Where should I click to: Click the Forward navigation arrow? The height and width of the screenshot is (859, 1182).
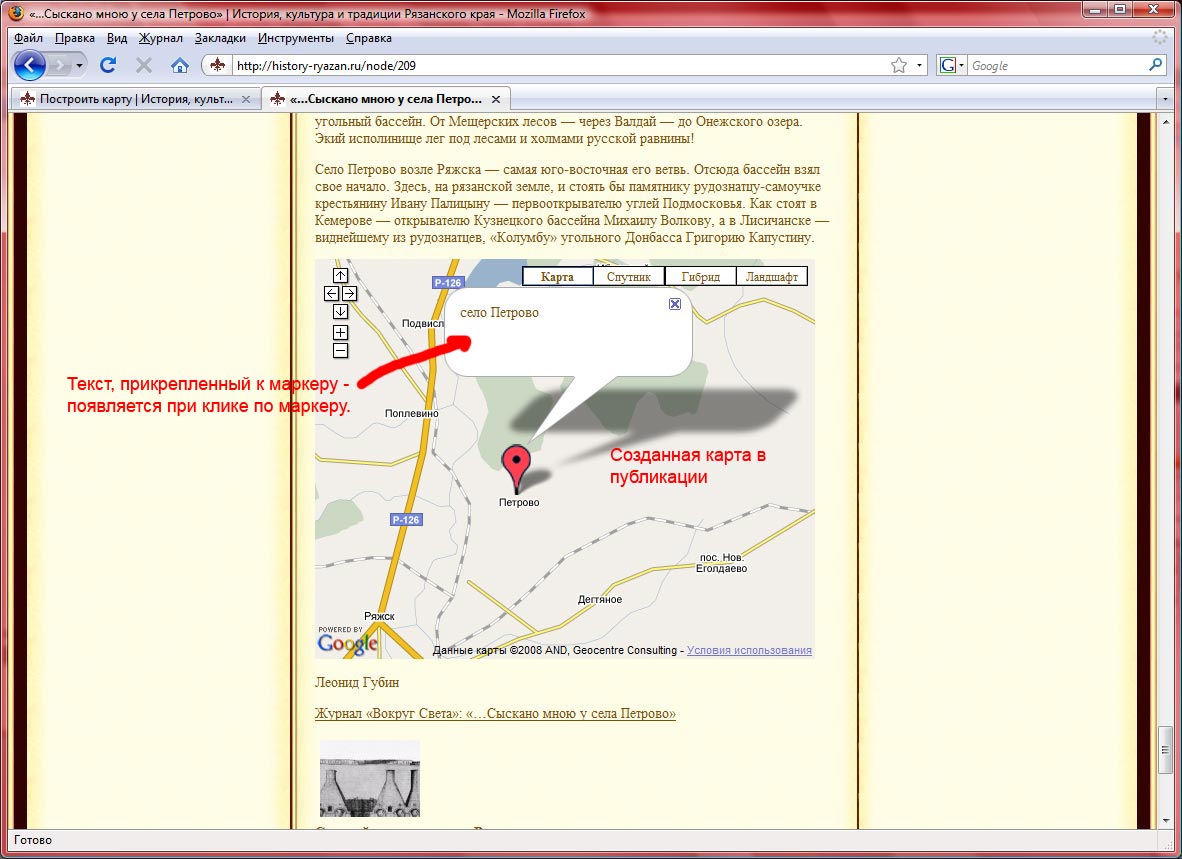click(60, 66)
